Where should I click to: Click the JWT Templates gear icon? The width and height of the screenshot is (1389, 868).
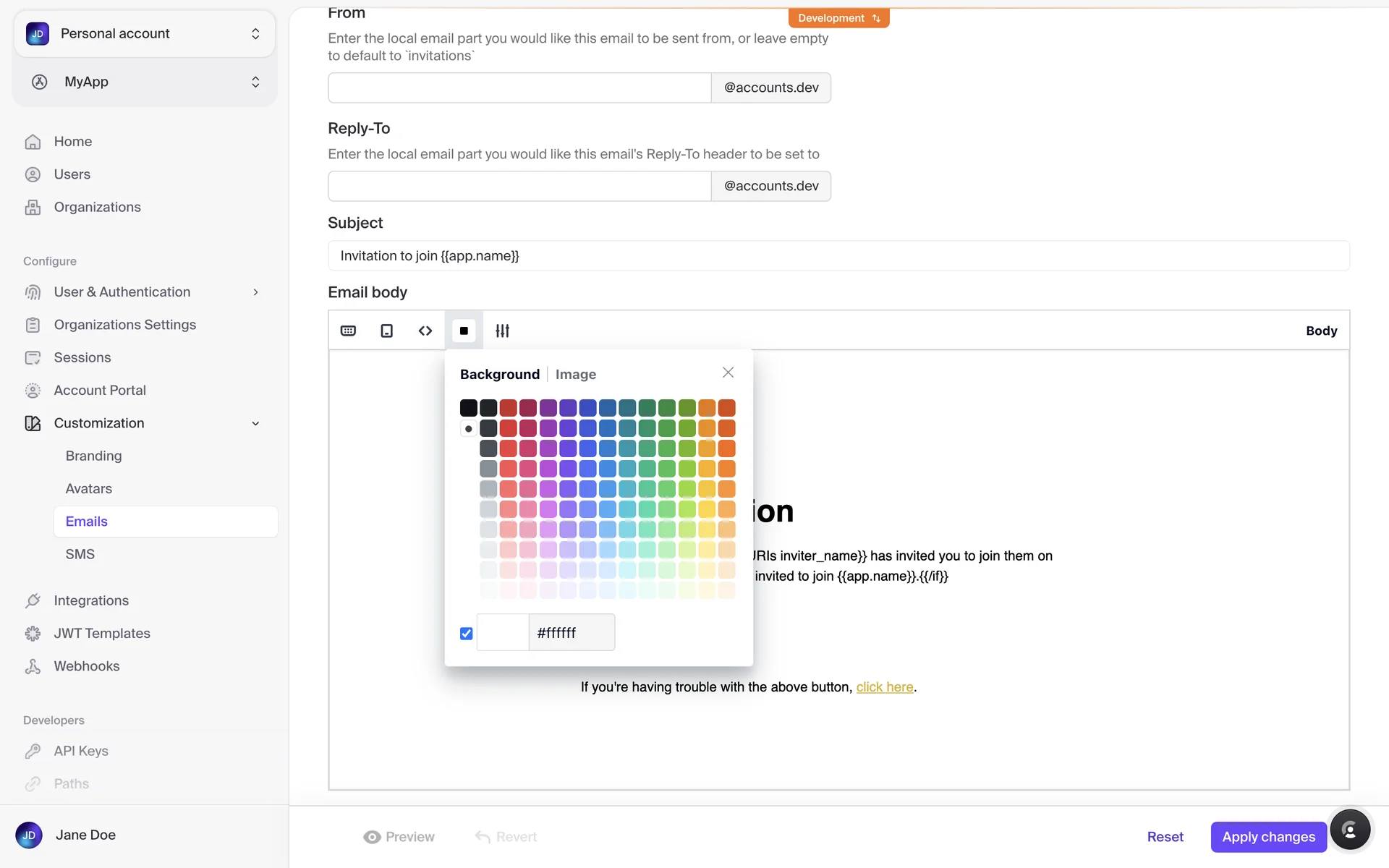pos(33,634)
